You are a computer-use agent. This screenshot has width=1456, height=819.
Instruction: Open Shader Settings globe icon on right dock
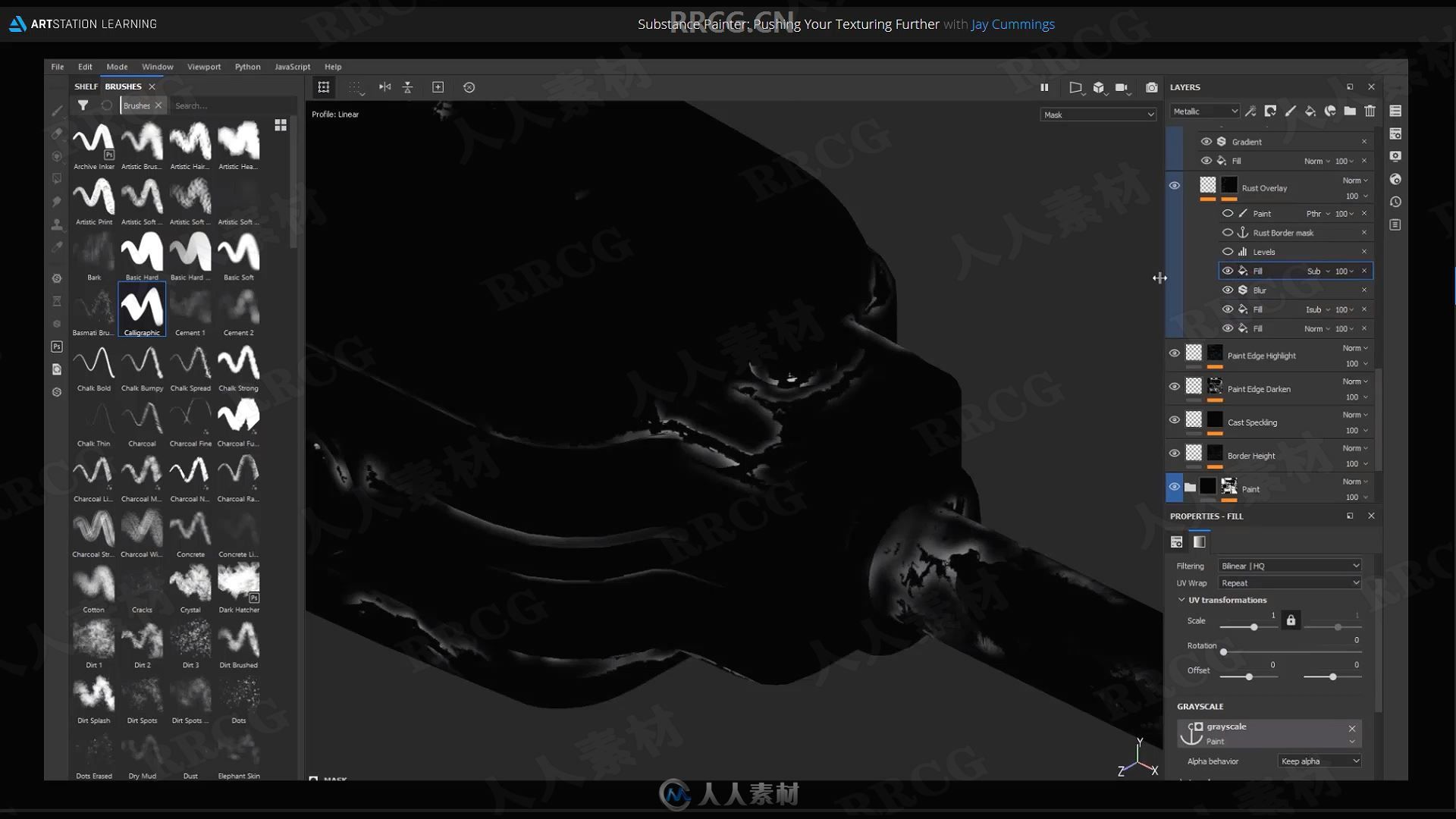[1395, 179]
